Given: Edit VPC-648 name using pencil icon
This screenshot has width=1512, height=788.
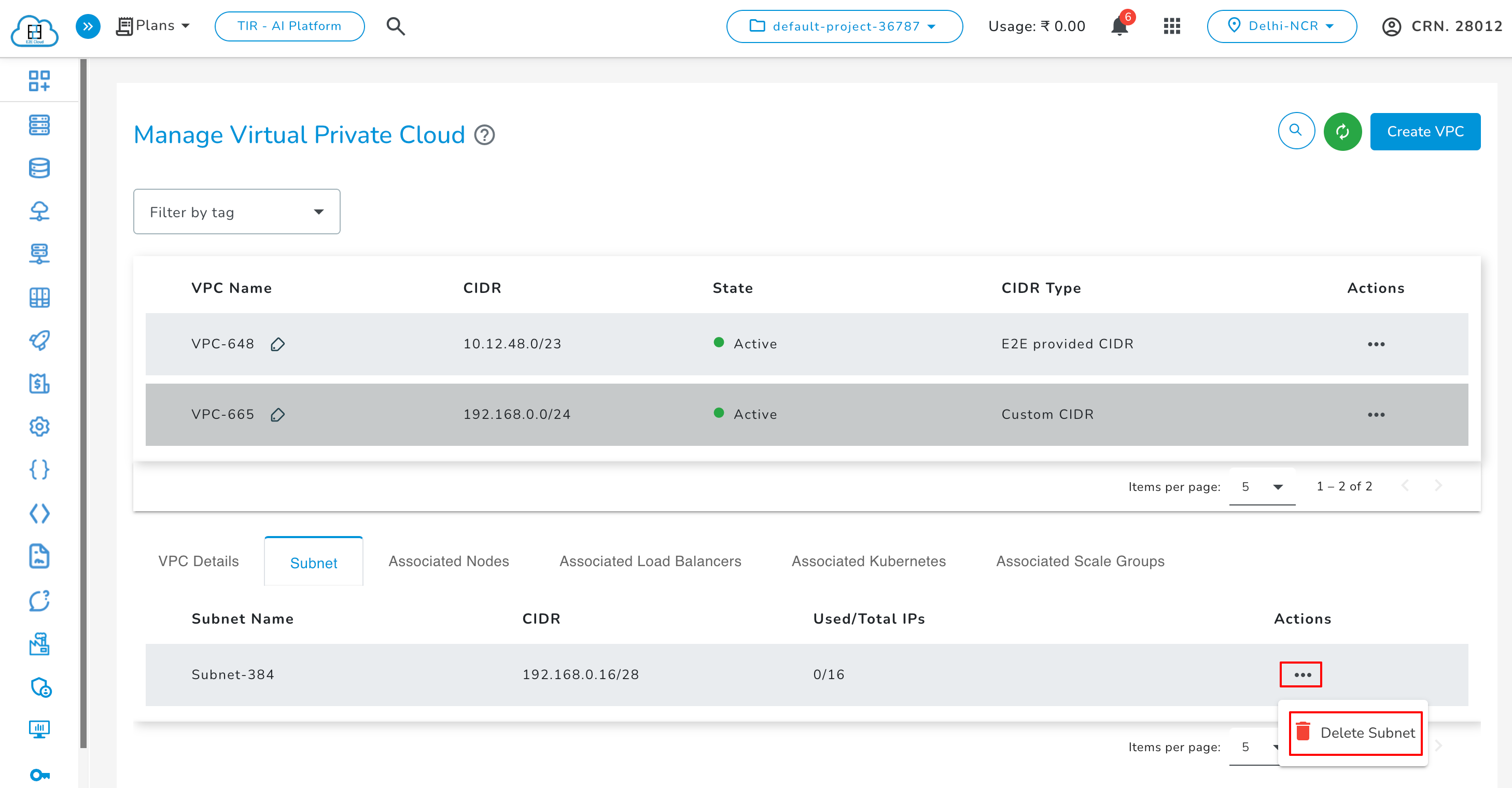Looking at the screenshot, I should coord(278,344).
